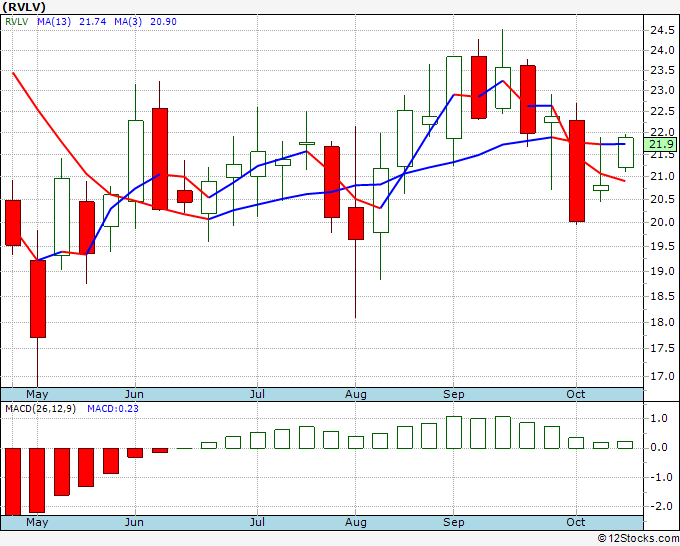Screen dimensions: 680x546
Task: Select the 17.5 price axis label
Action: tap(662, 349)
